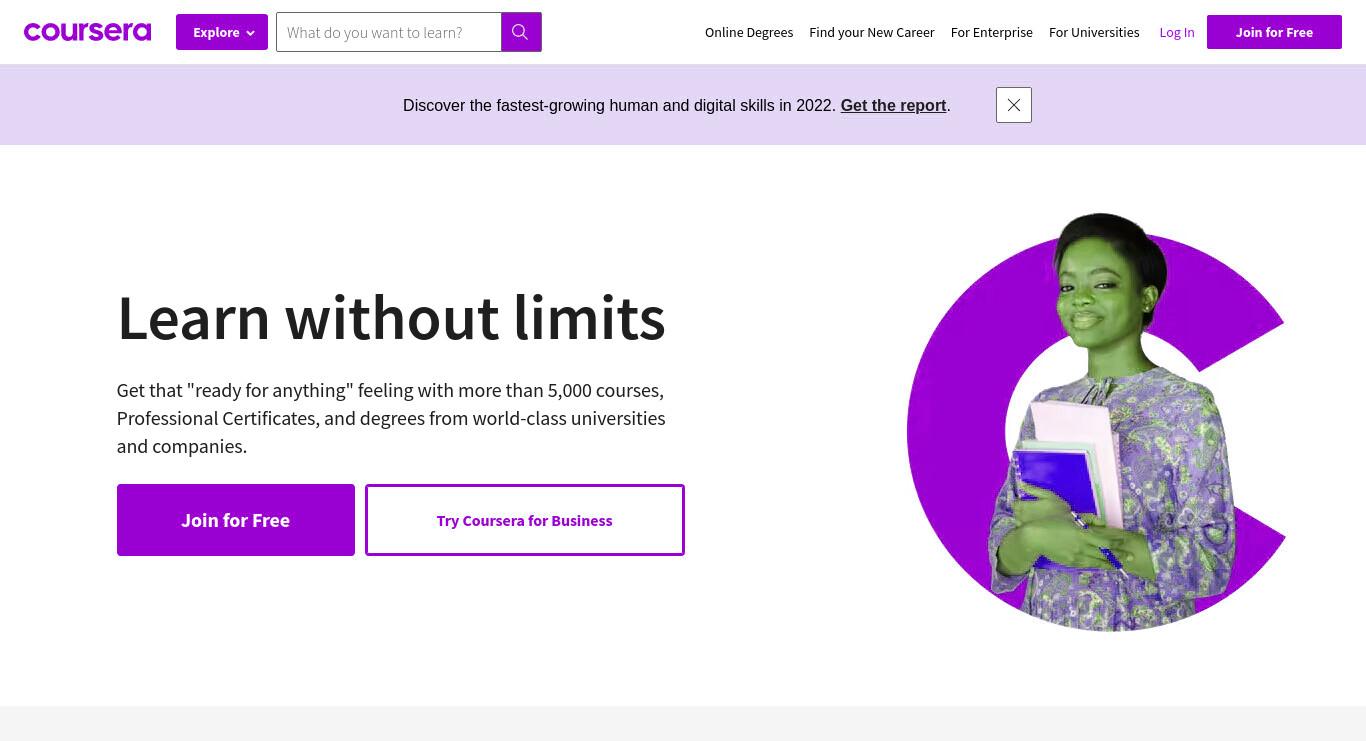Click the large Join for Free button
The image size is (1366, 741).
[236, 520]
